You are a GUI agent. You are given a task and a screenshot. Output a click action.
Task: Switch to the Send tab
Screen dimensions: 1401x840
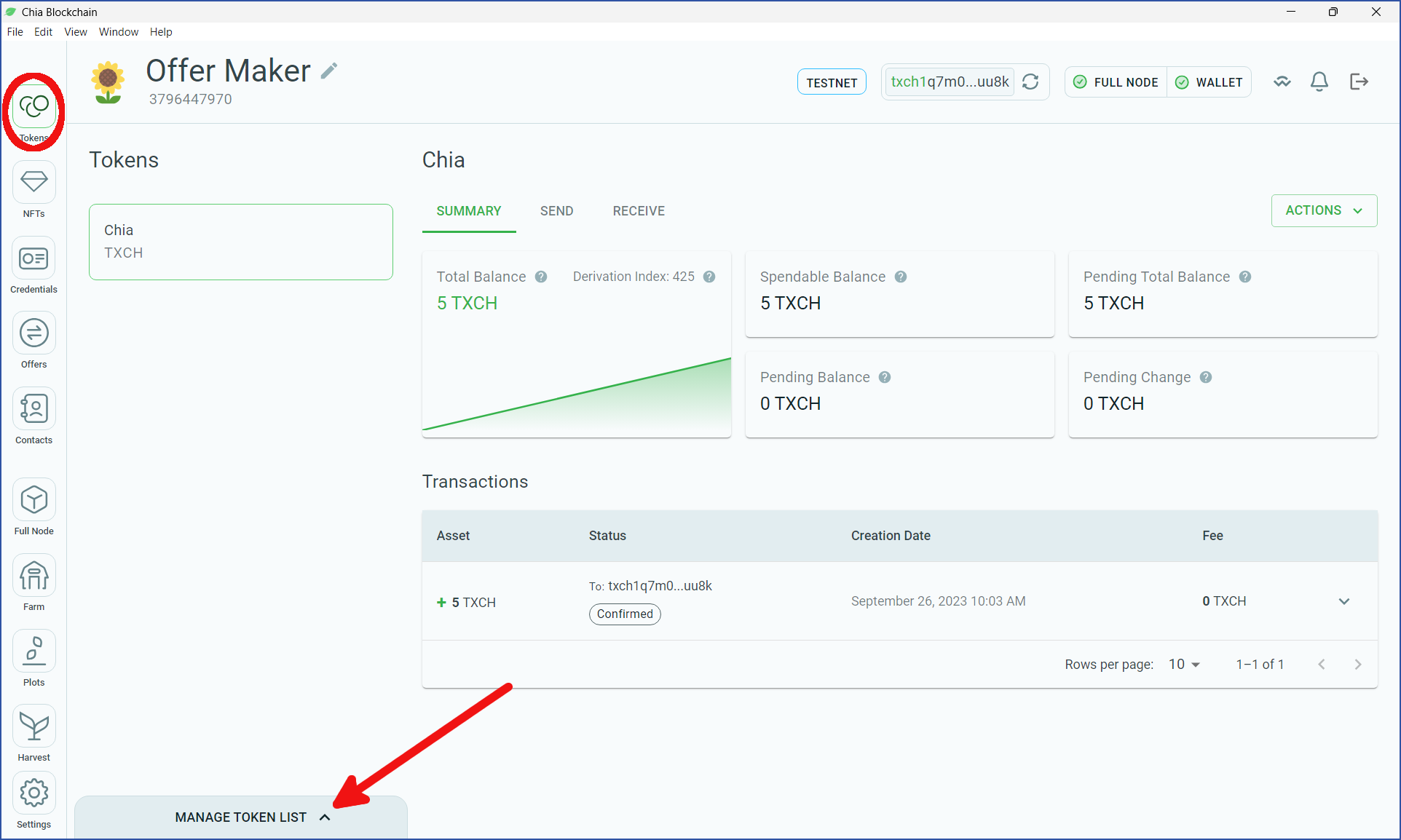tap(557, 211)
